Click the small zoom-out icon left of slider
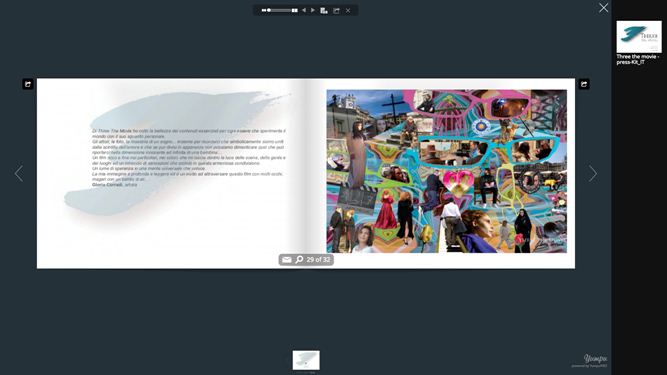Viewport: 667px width, 375px height. click(264, 10)
